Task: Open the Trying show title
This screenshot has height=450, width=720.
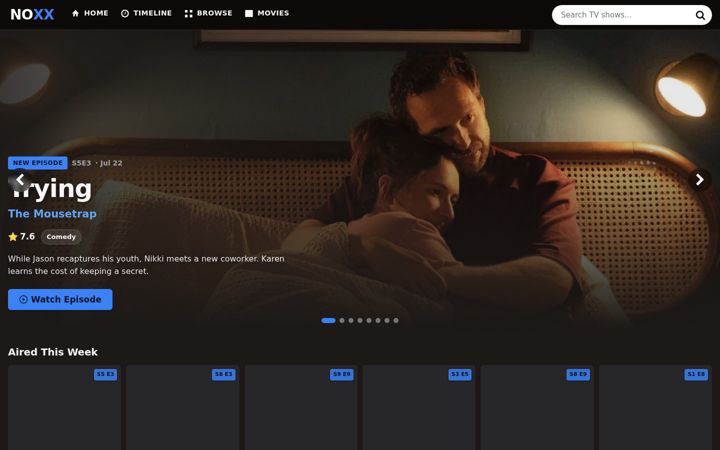Action: tap(51, 188)
